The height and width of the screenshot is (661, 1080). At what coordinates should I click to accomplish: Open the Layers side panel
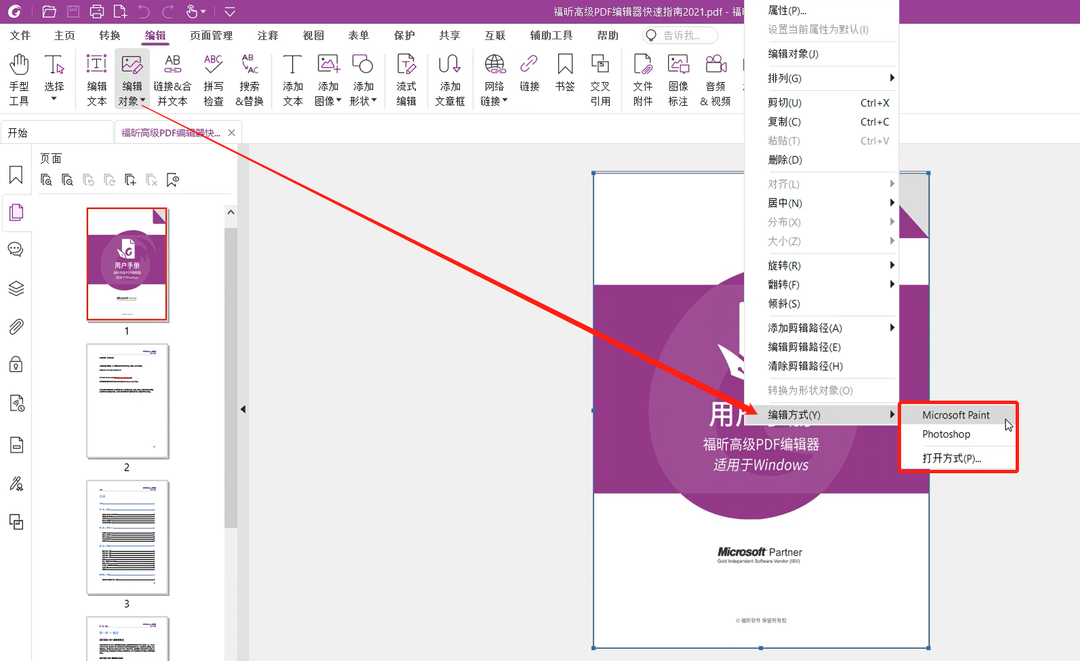16,288
